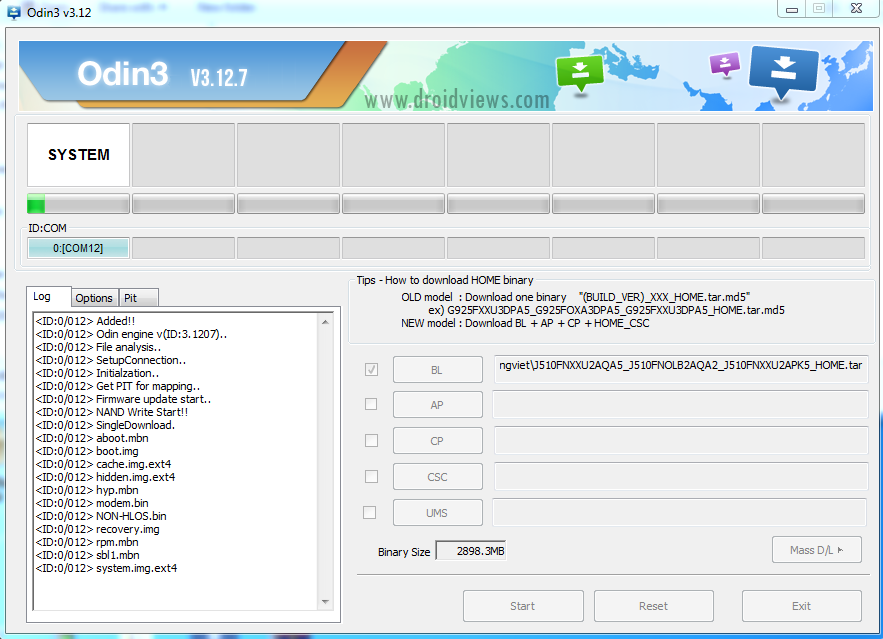Click the 'NON-HLOS.bin' log line
This screenshot has height=639, width=883.
pos(101,516)
